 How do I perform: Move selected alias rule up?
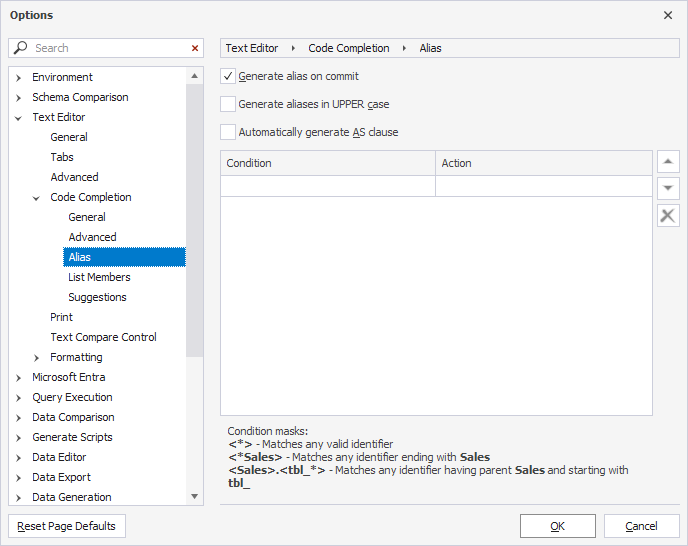(668, 162)
